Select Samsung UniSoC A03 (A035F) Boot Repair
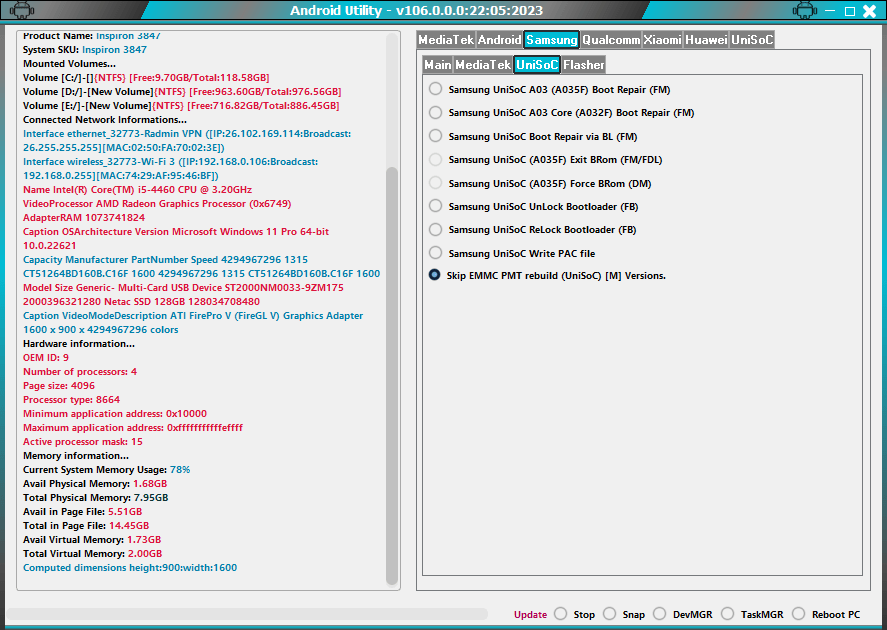Screen dimensions: 887x630 tap(435, 88)
